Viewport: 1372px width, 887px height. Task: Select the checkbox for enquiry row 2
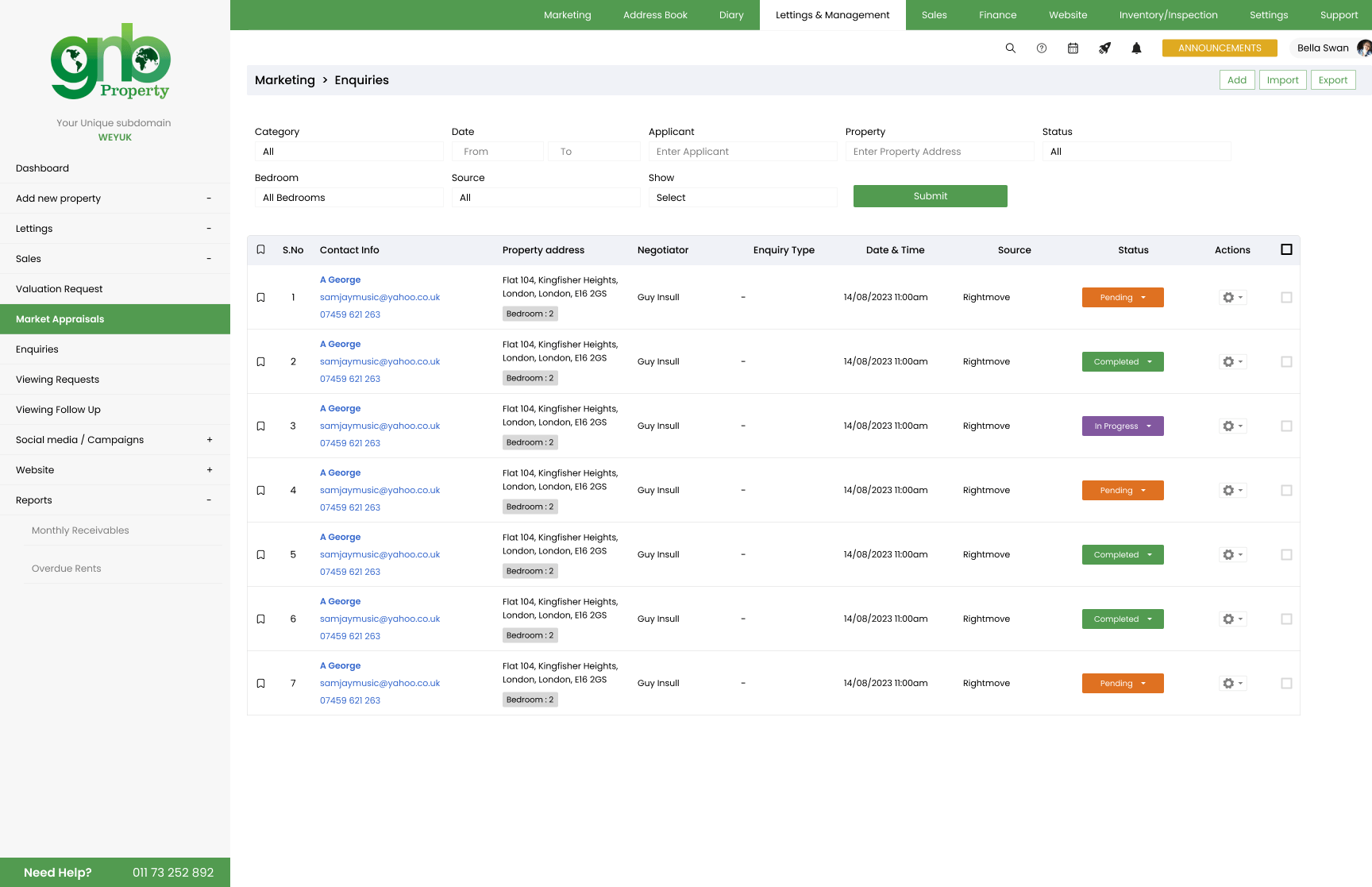click(1286, 362)
